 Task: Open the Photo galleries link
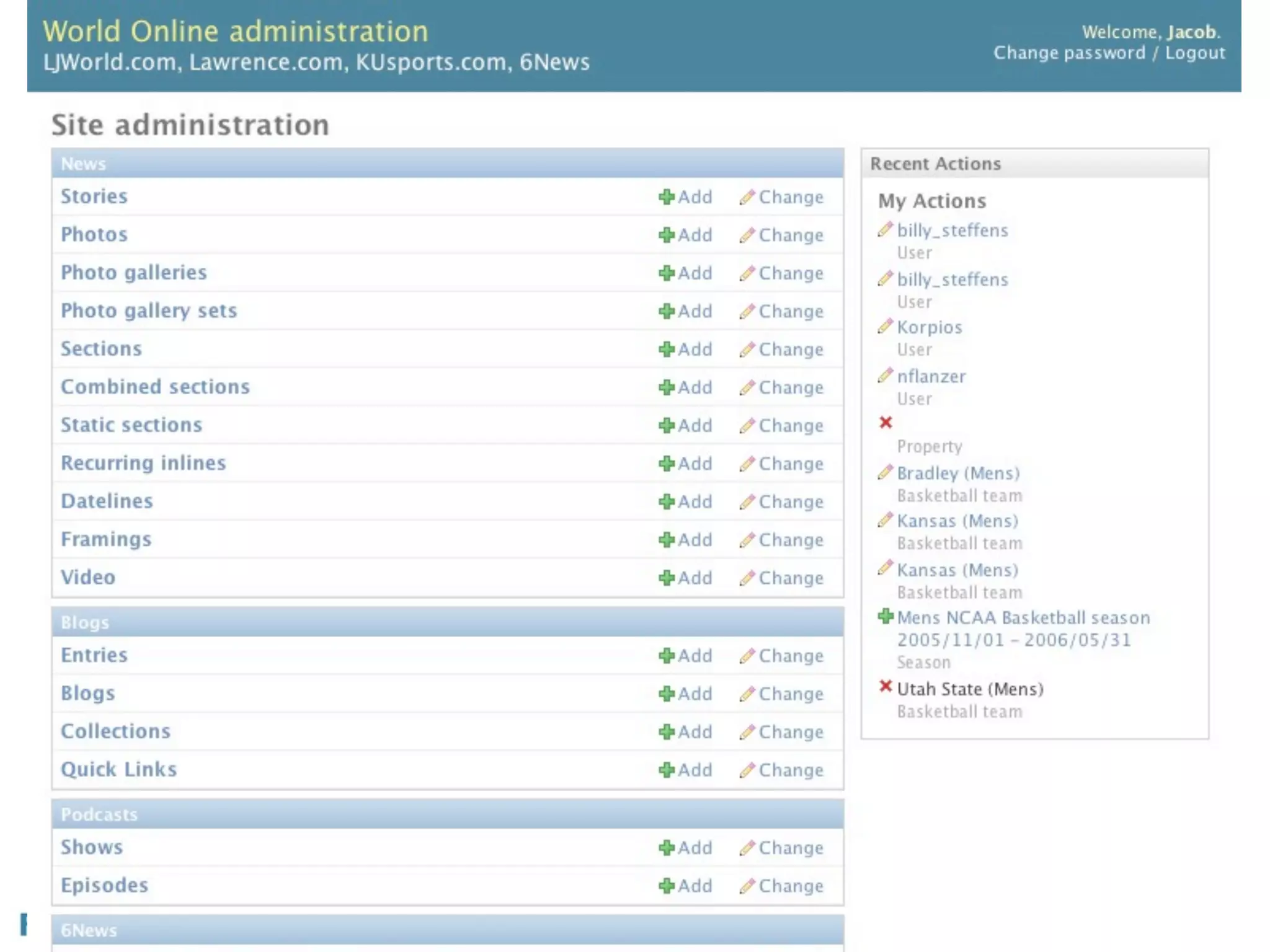pyautogui.click(x=133, y=273)
